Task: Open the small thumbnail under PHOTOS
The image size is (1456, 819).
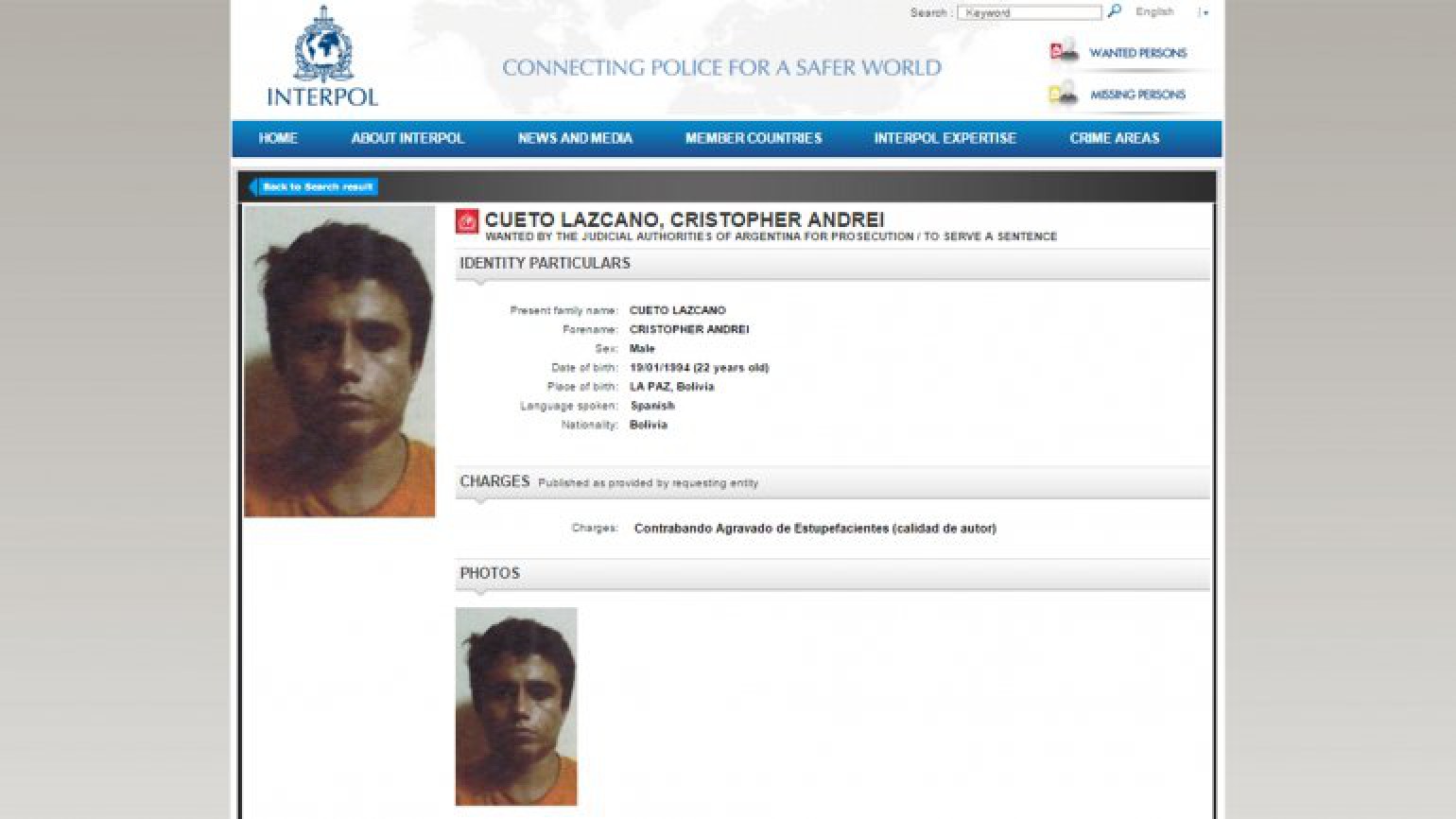Action: pyautogui.click(x=516, y=706)
